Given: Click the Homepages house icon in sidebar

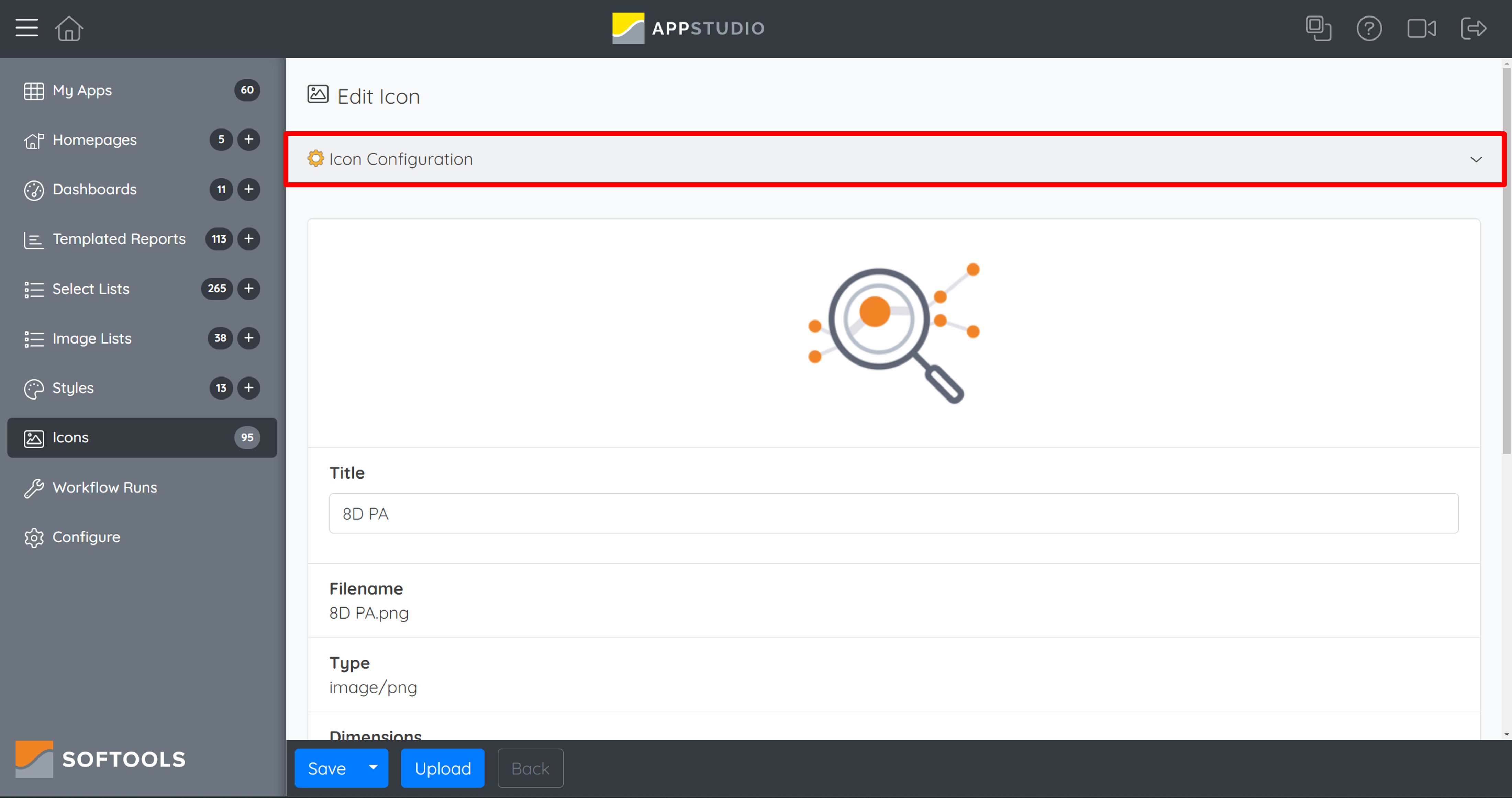Looking at the screenshot, I should coord(34,141).
